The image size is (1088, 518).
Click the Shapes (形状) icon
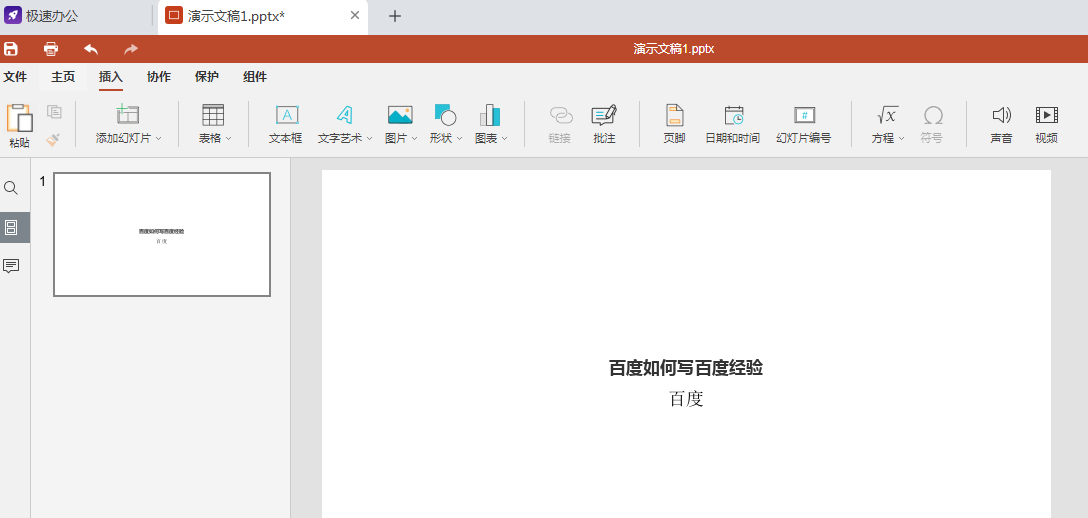click(445, 114)
